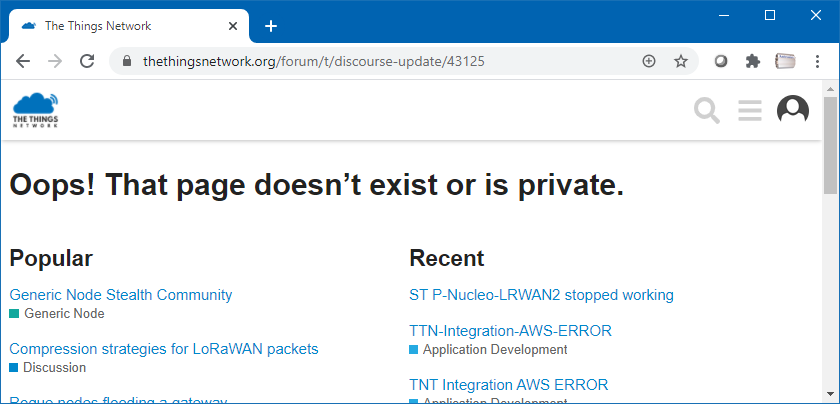Open ST P-Nucleo-LRWAN2 stopped working topic

pos(541,295)
